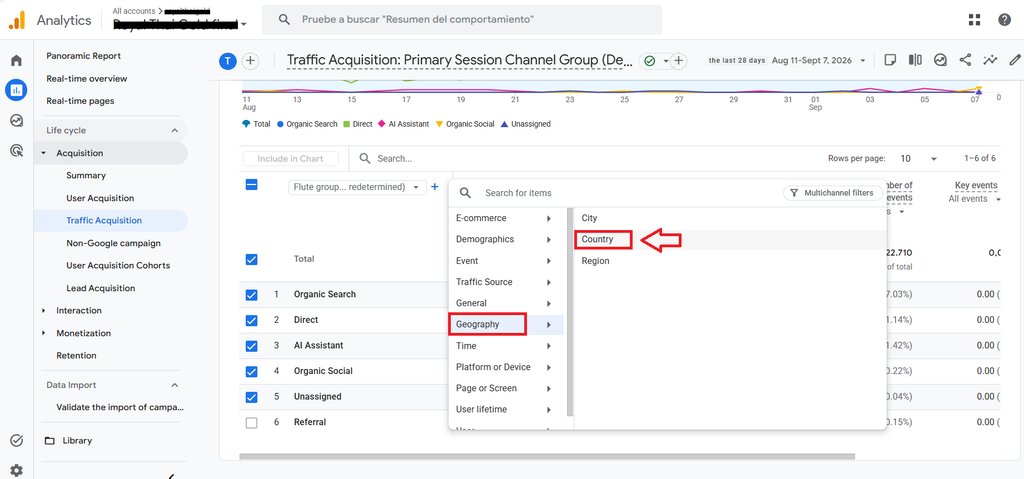Customize report with pencil icon
The width and height of the screenshot is (1024, 479).
click(1014, 60)
